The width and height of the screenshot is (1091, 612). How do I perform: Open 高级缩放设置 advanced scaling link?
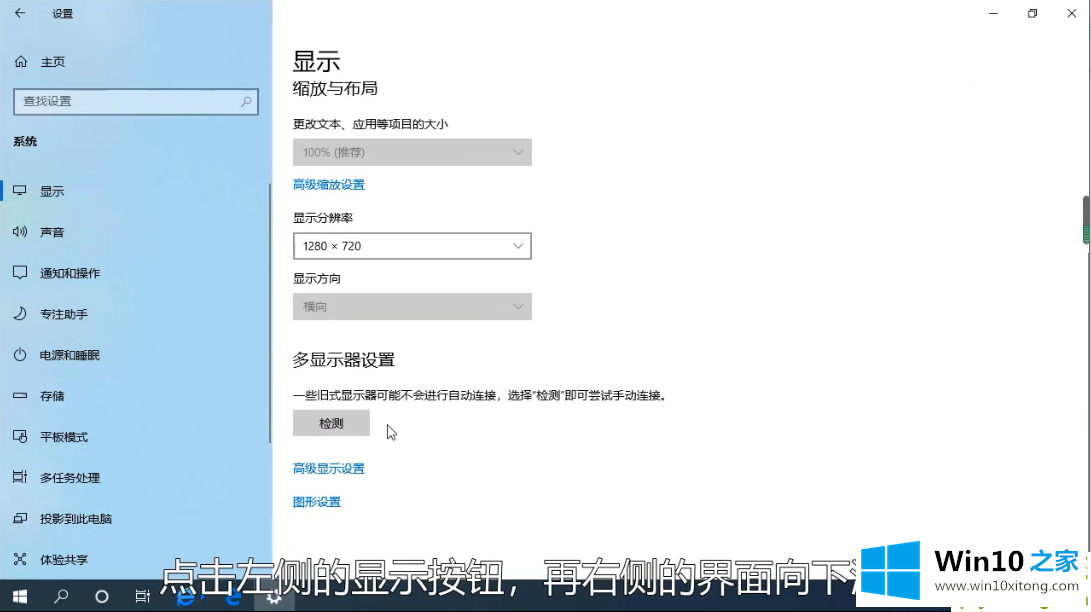pos(328,185)
